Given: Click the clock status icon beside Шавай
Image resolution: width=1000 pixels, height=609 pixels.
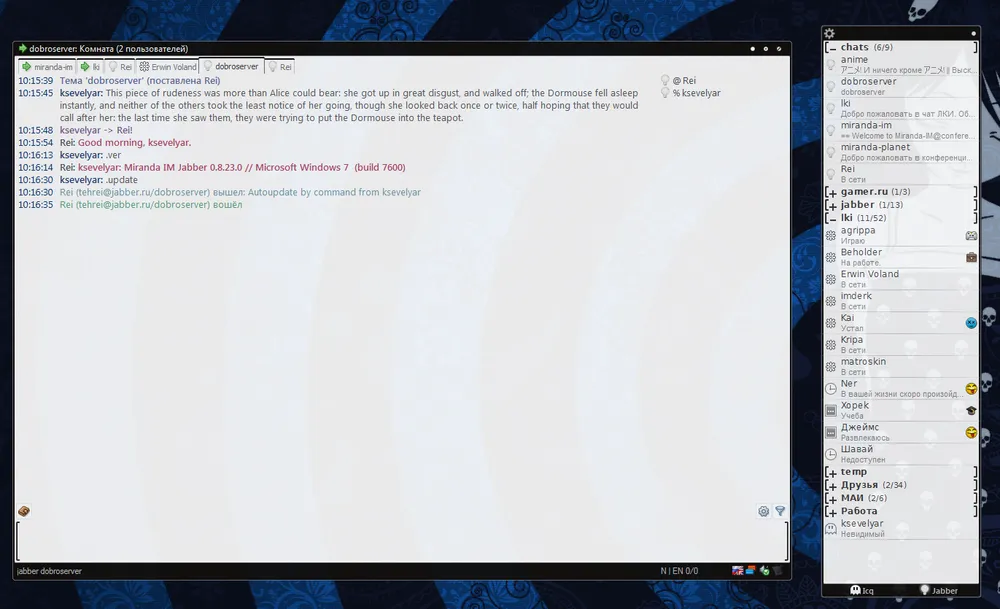Looking at the screenshot, I should click(x=830, y=454).
